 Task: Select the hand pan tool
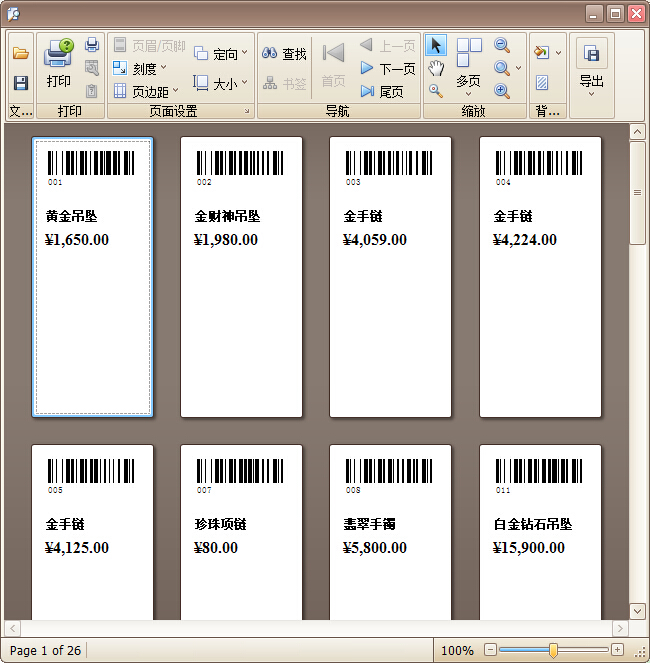(436, 68)
